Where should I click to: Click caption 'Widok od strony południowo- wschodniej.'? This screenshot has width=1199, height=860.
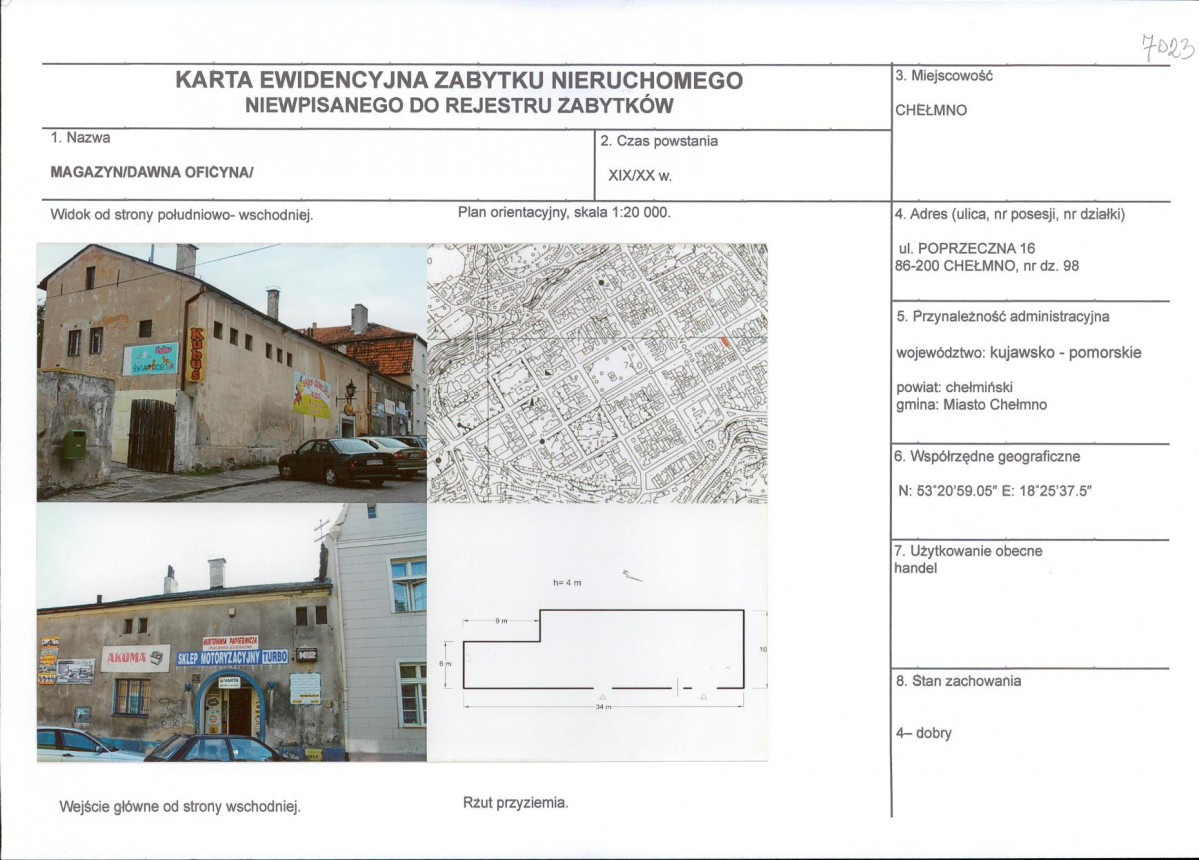coord(182,215)
